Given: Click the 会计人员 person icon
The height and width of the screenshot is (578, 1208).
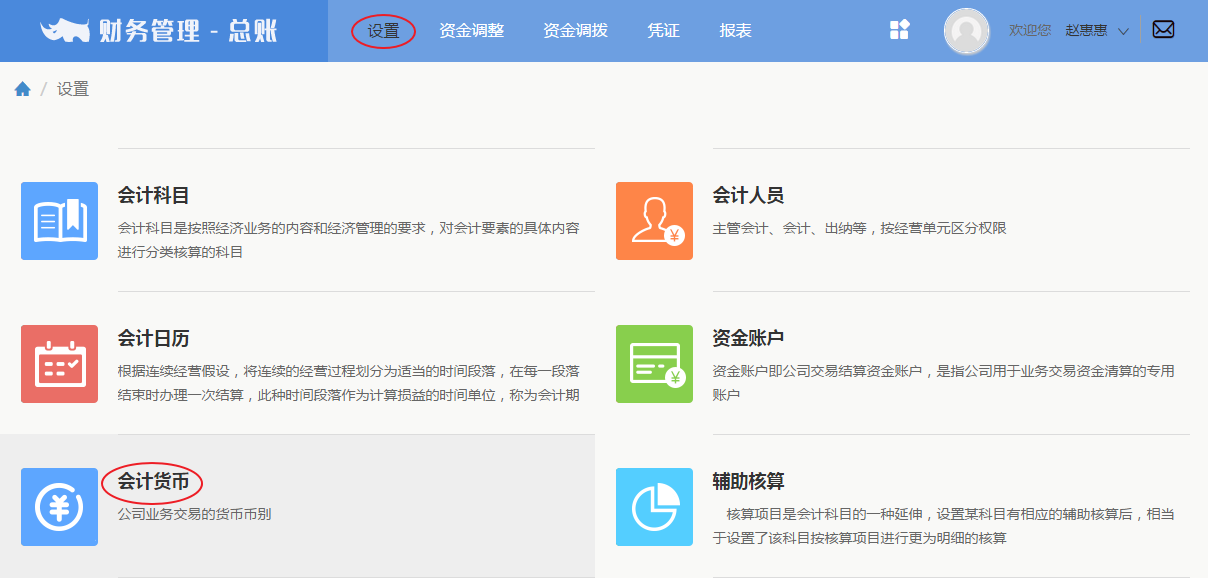Looking at the screenshot, I should (x=654, y=221).
